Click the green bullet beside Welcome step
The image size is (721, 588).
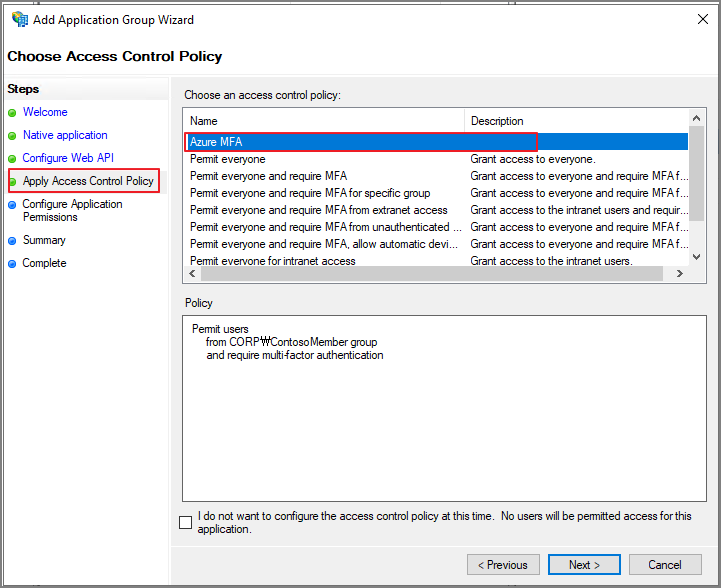point(12,113)
